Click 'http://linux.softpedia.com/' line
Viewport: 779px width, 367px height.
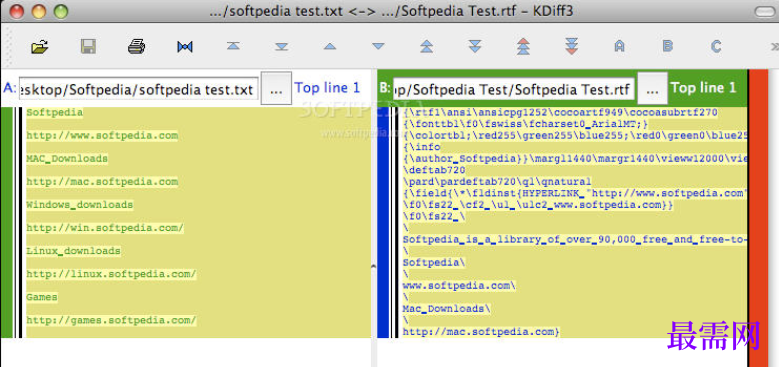pos(112,274)
